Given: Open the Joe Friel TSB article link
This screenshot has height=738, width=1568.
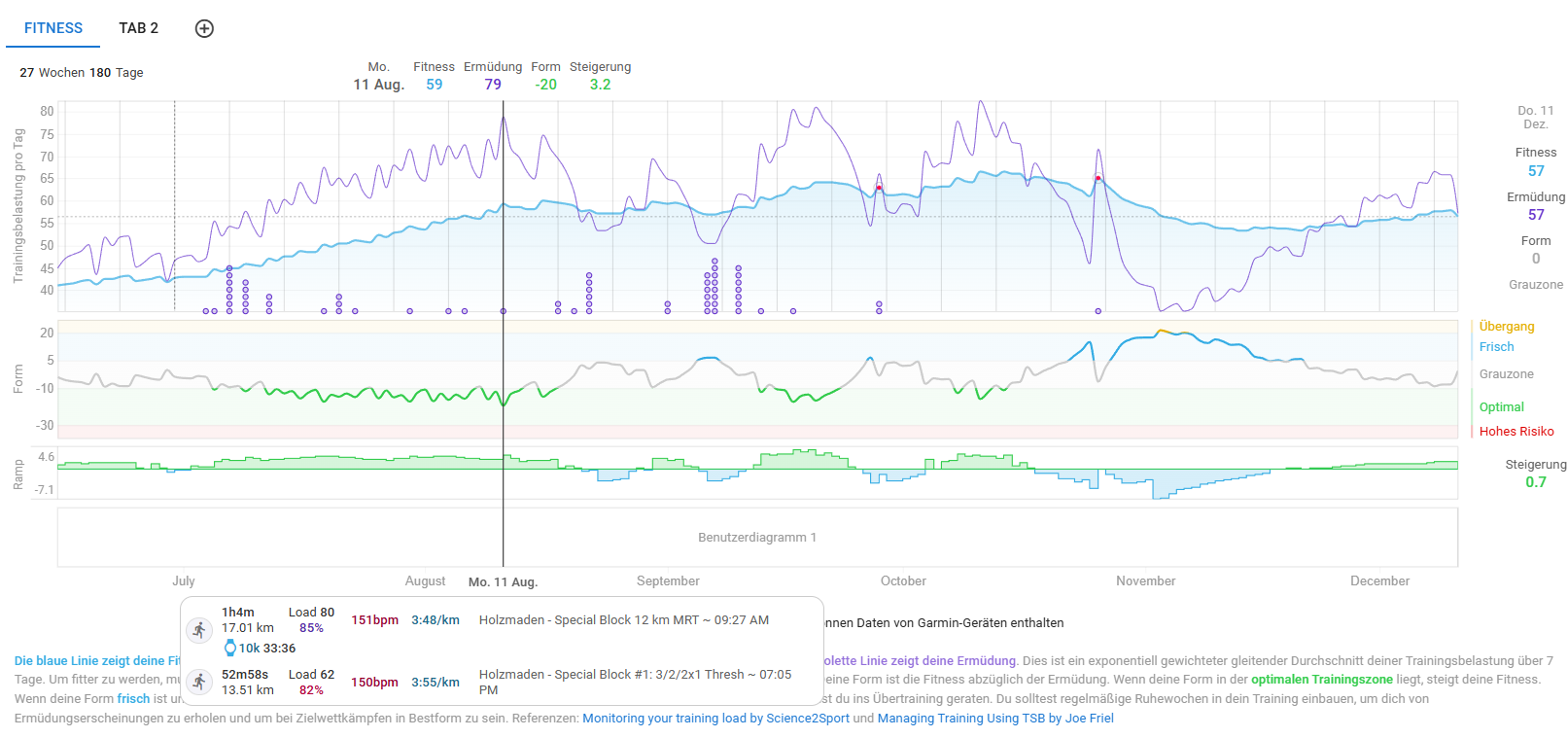Looking at the screenshot, I should coord(995,719).
